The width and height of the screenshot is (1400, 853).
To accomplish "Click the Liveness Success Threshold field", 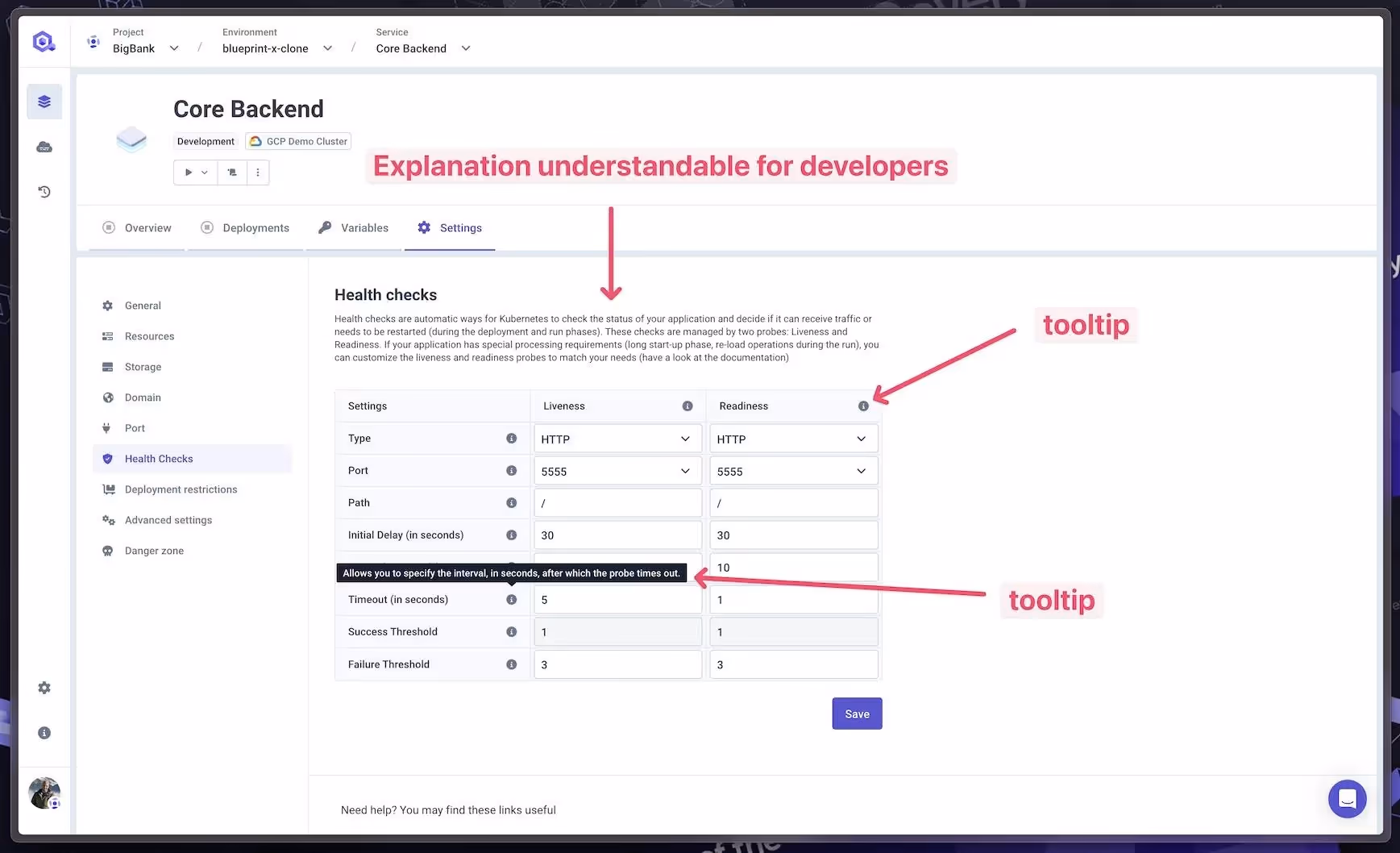I will click(617, 632).
